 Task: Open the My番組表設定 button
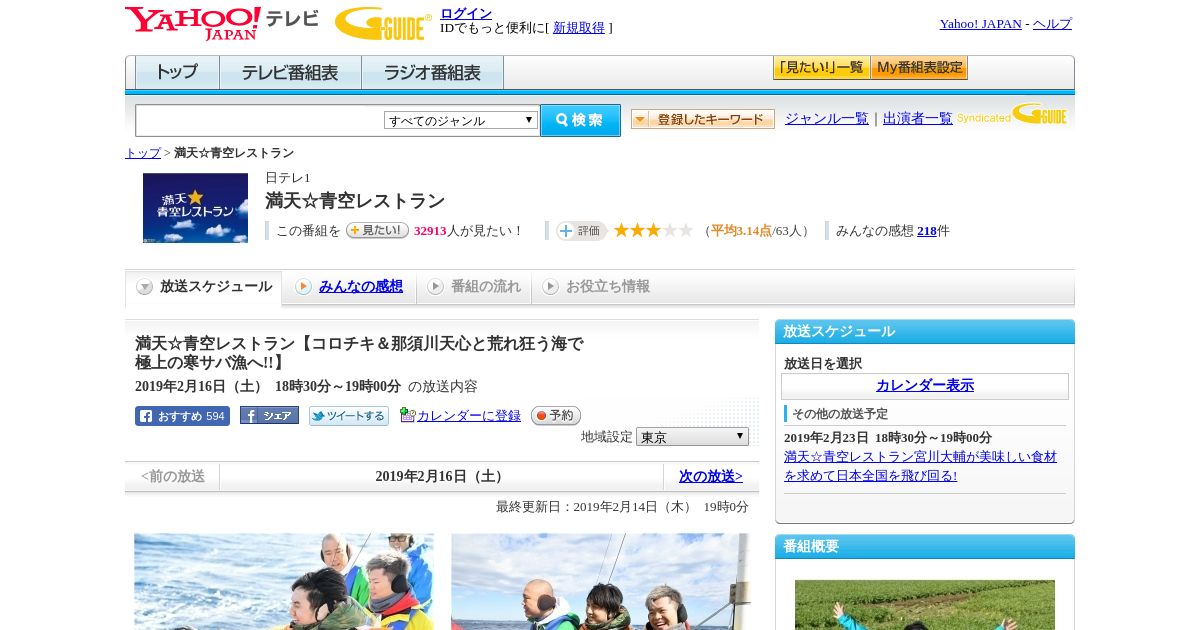919,68
